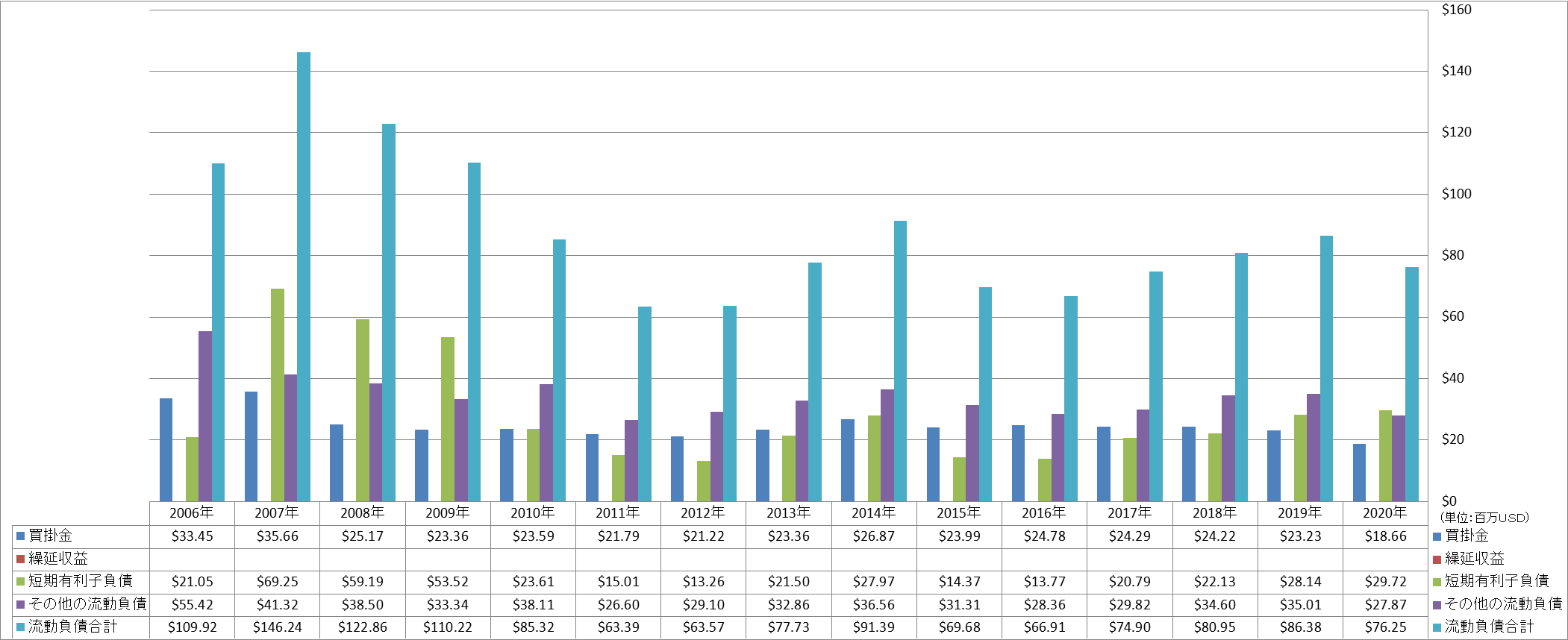Click the $69.25 short-term debt cell
The height and width of the screenshot is (640, 1568).
coord(277,581)
